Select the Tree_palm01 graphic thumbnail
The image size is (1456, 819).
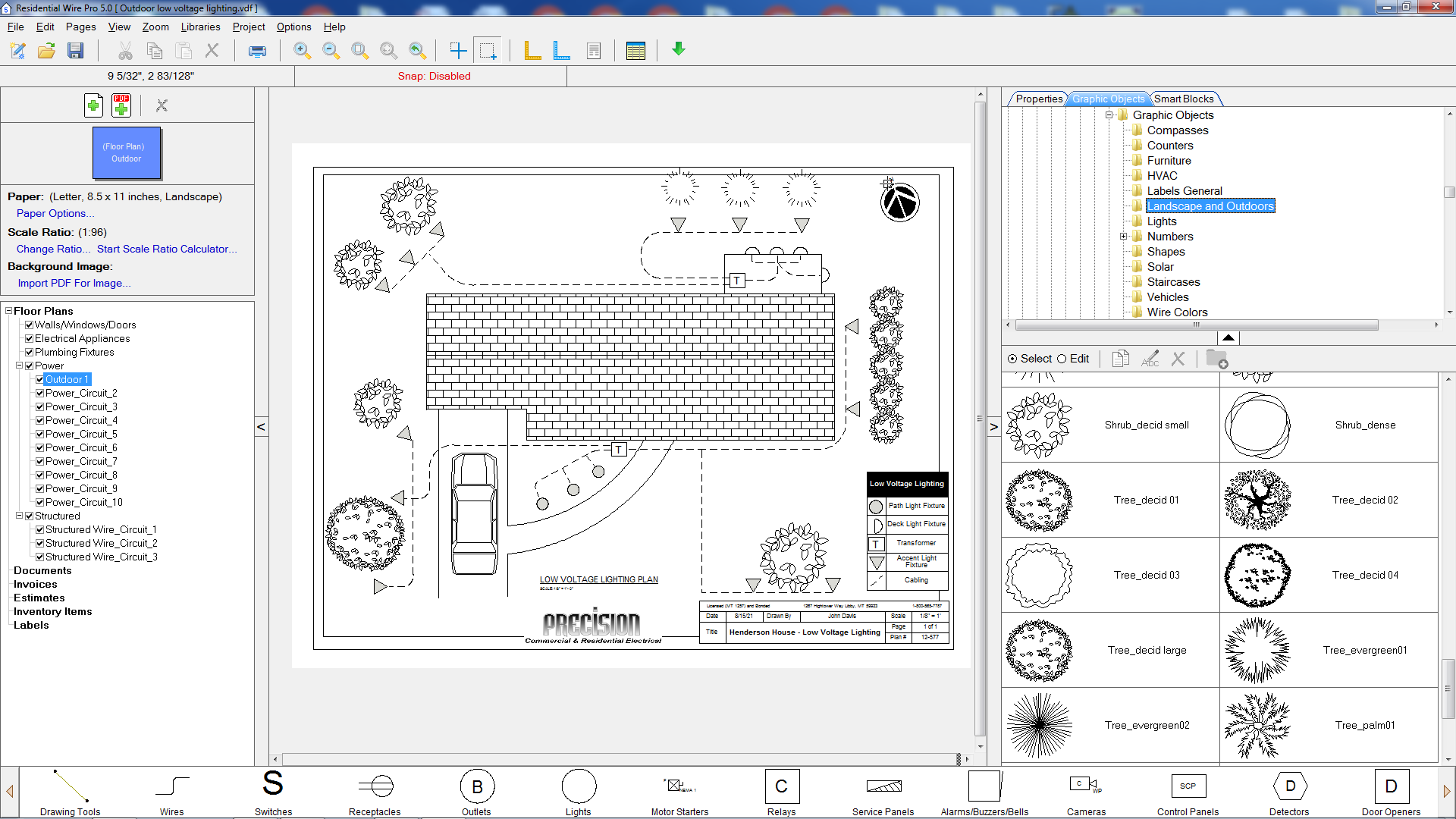tap(1257, 725)
